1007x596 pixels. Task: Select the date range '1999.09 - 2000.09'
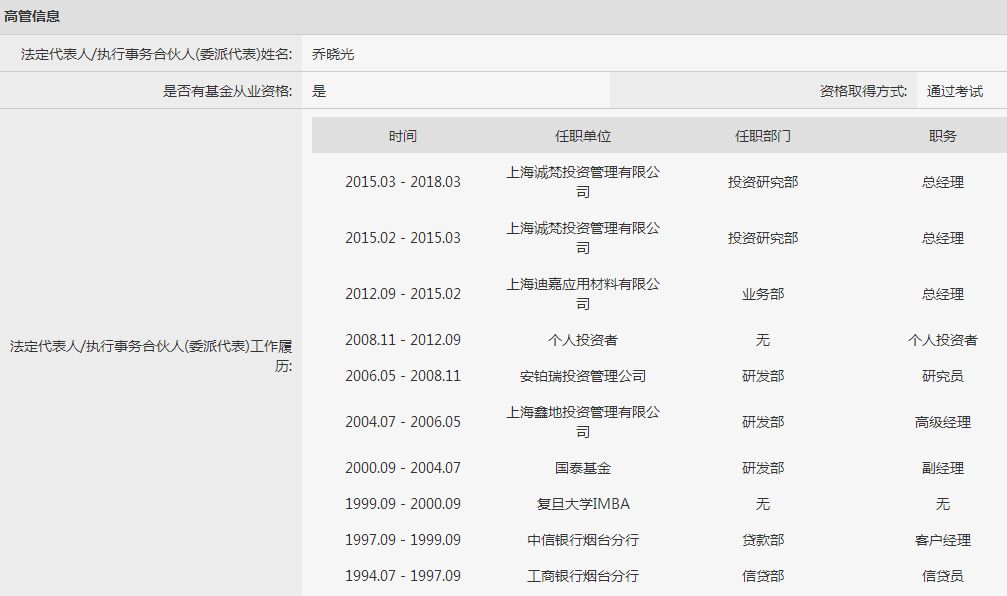pyautogui.click(x=403, y=504)
